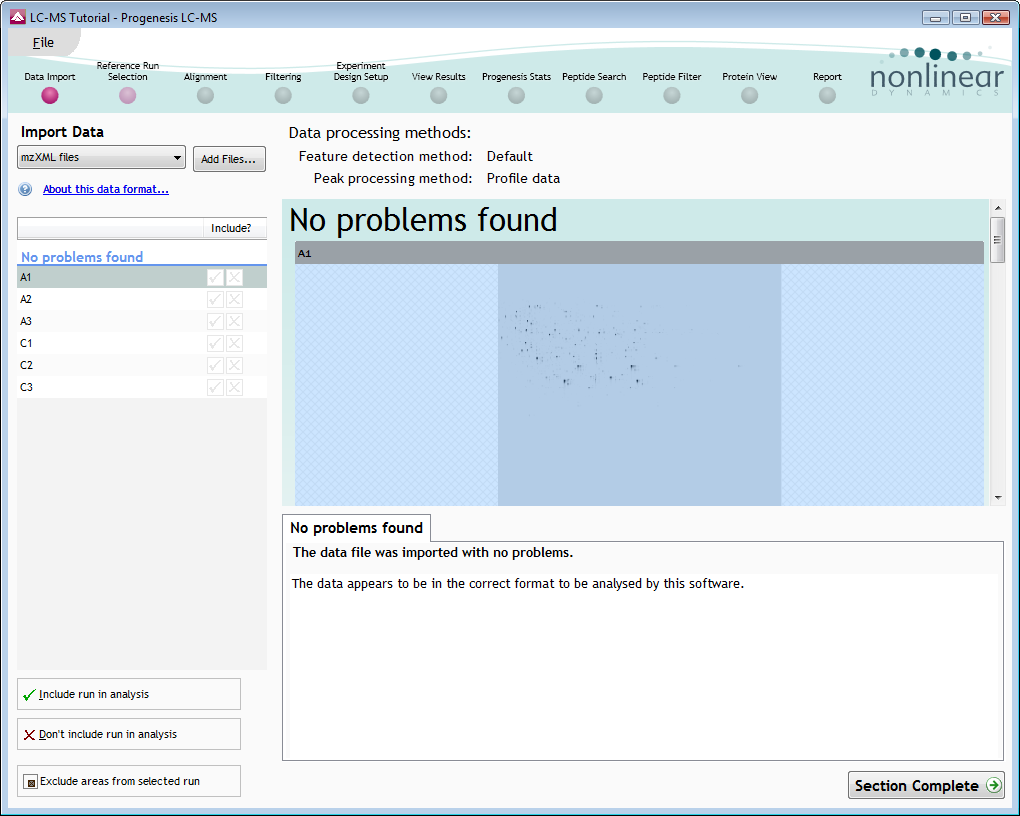Click the Profile data peak processing value
Image resolution: width=1020 pixels, height=816 pixels.
click(523, 178)
